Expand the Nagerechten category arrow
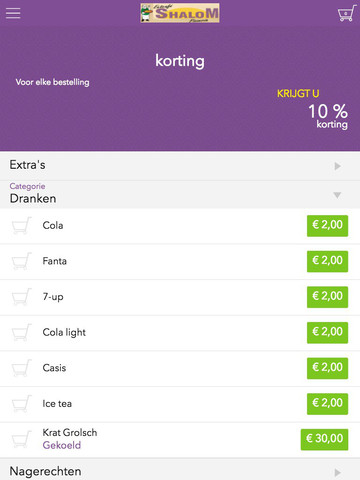The width and height of the screenshot is (360, 480). pyautogui.click(x=337, y=472)
